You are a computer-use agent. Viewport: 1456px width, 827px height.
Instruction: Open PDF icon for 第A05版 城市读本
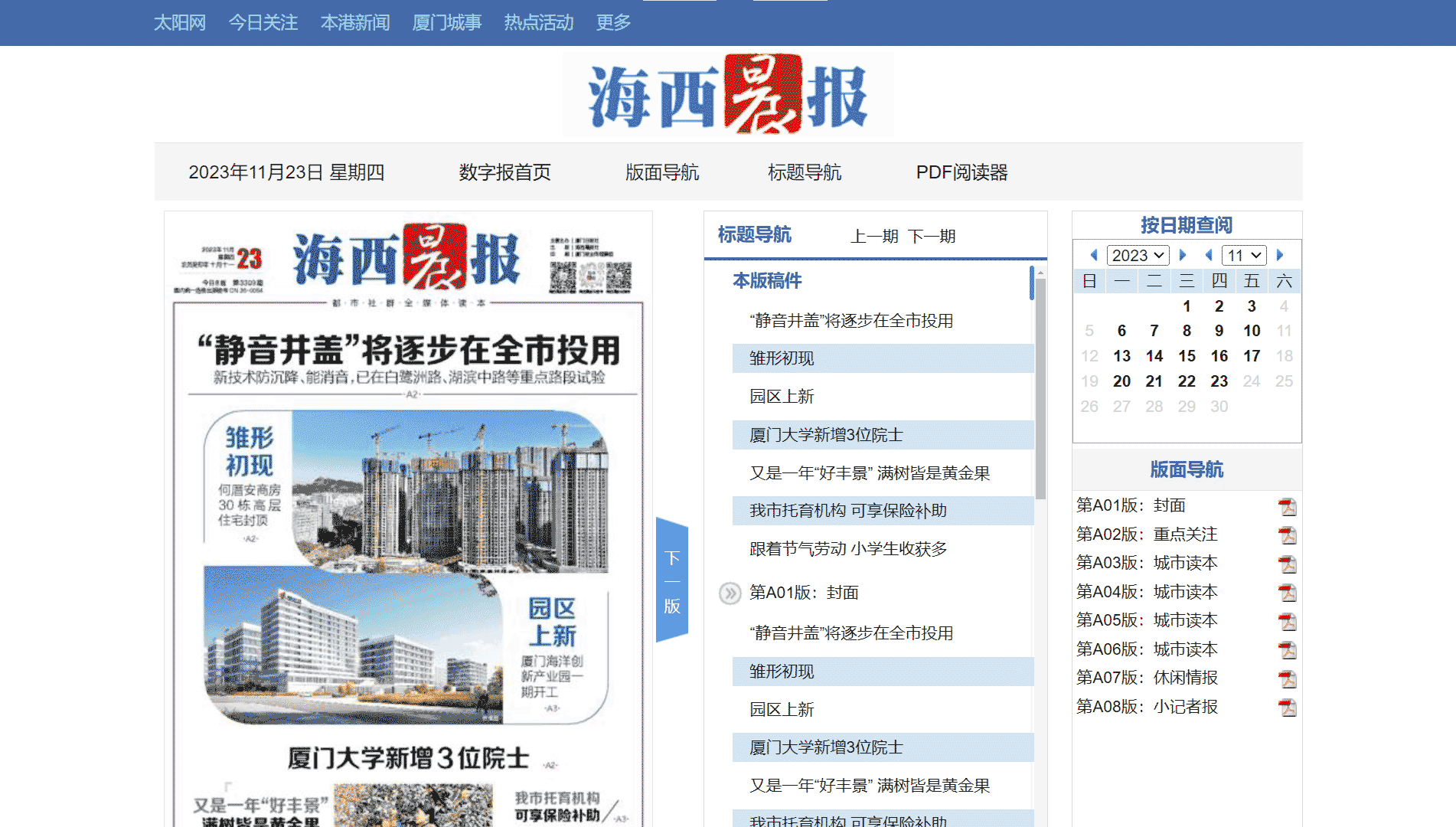pyautogui.click(x=1287, y=622)
